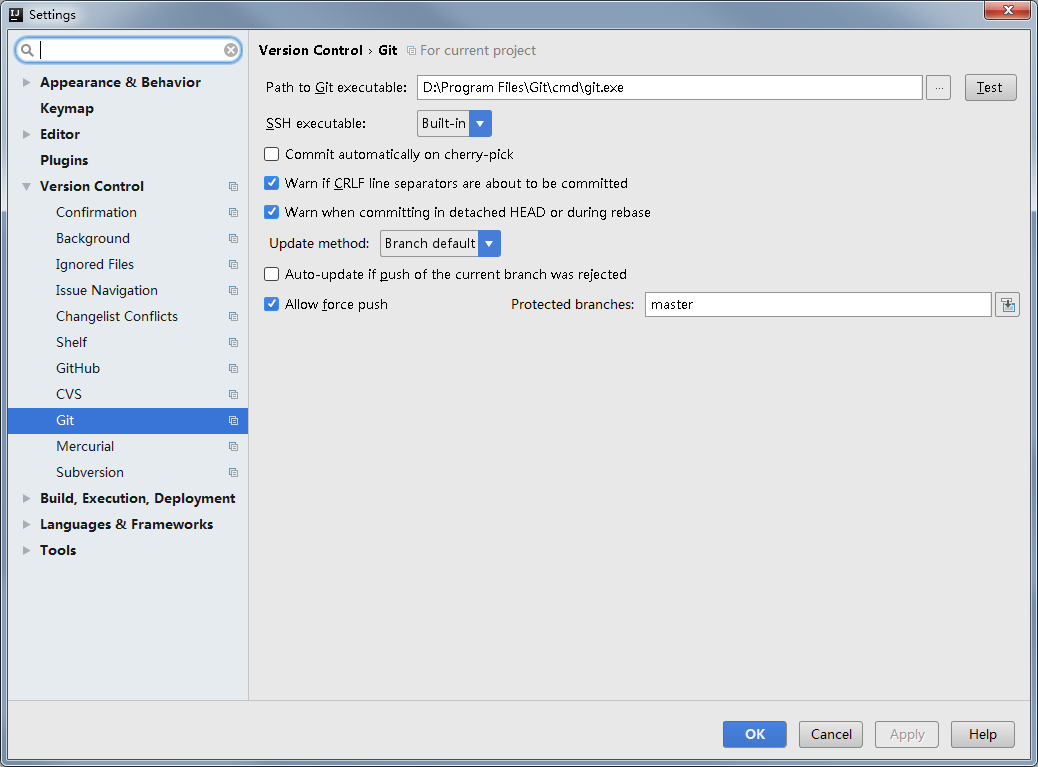1038x767 pixels.
Task: Click the project icon next to Subversion
Action: pos(233,473)
